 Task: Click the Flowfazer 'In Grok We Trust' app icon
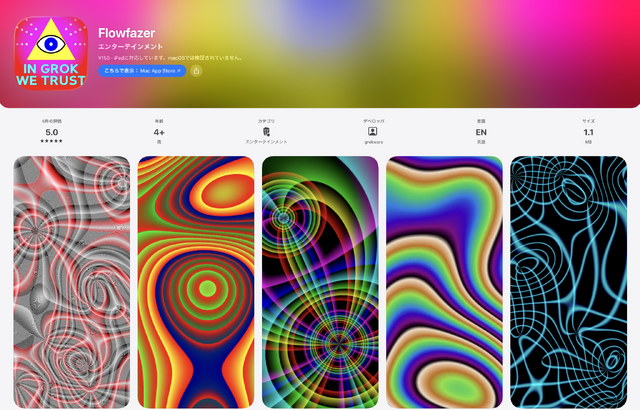point(51,53)
